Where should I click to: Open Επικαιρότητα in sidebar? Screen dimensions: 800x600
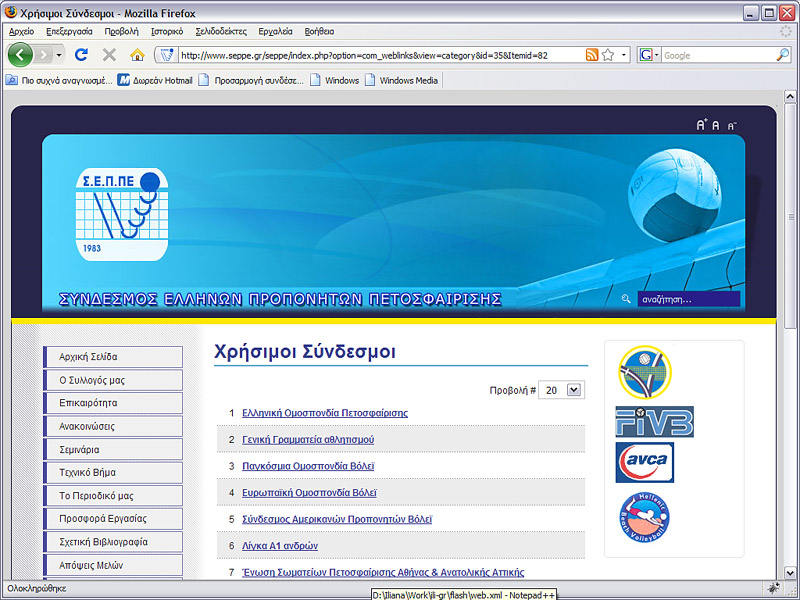pos(113,403)
